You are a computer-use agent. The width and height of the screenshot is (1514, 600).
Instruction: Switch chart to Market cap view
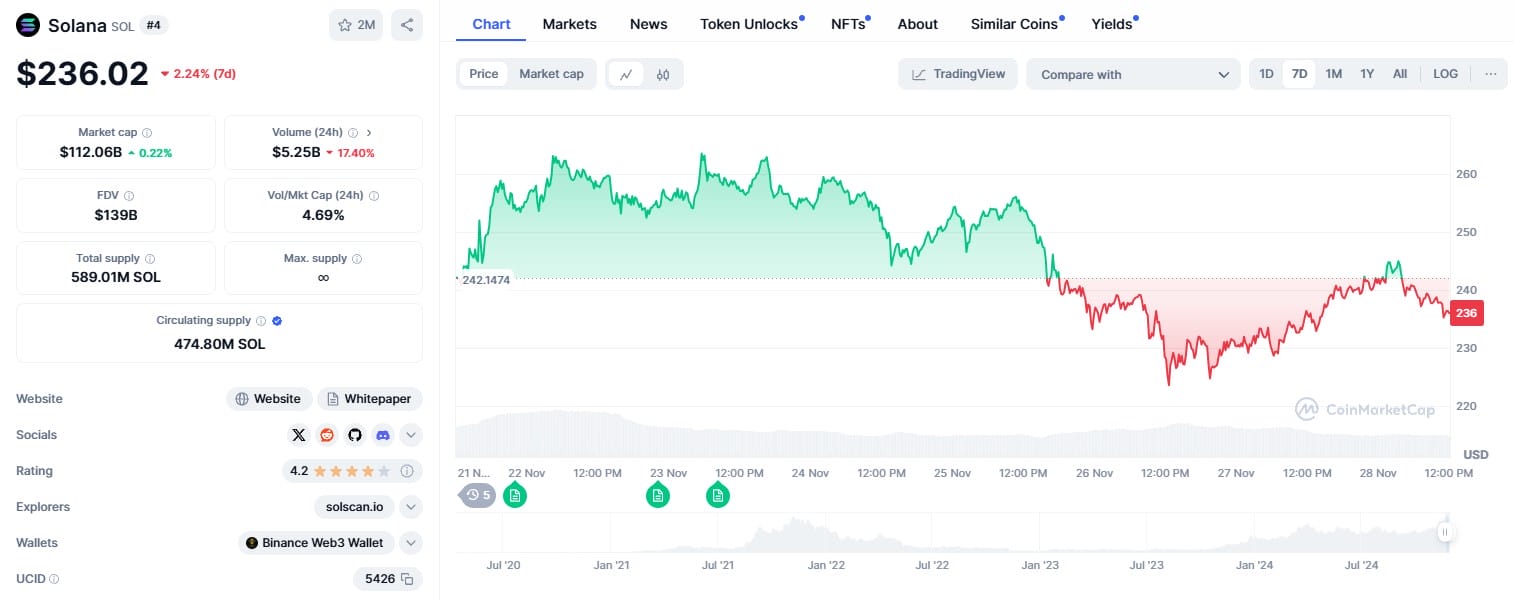point(551,74)
